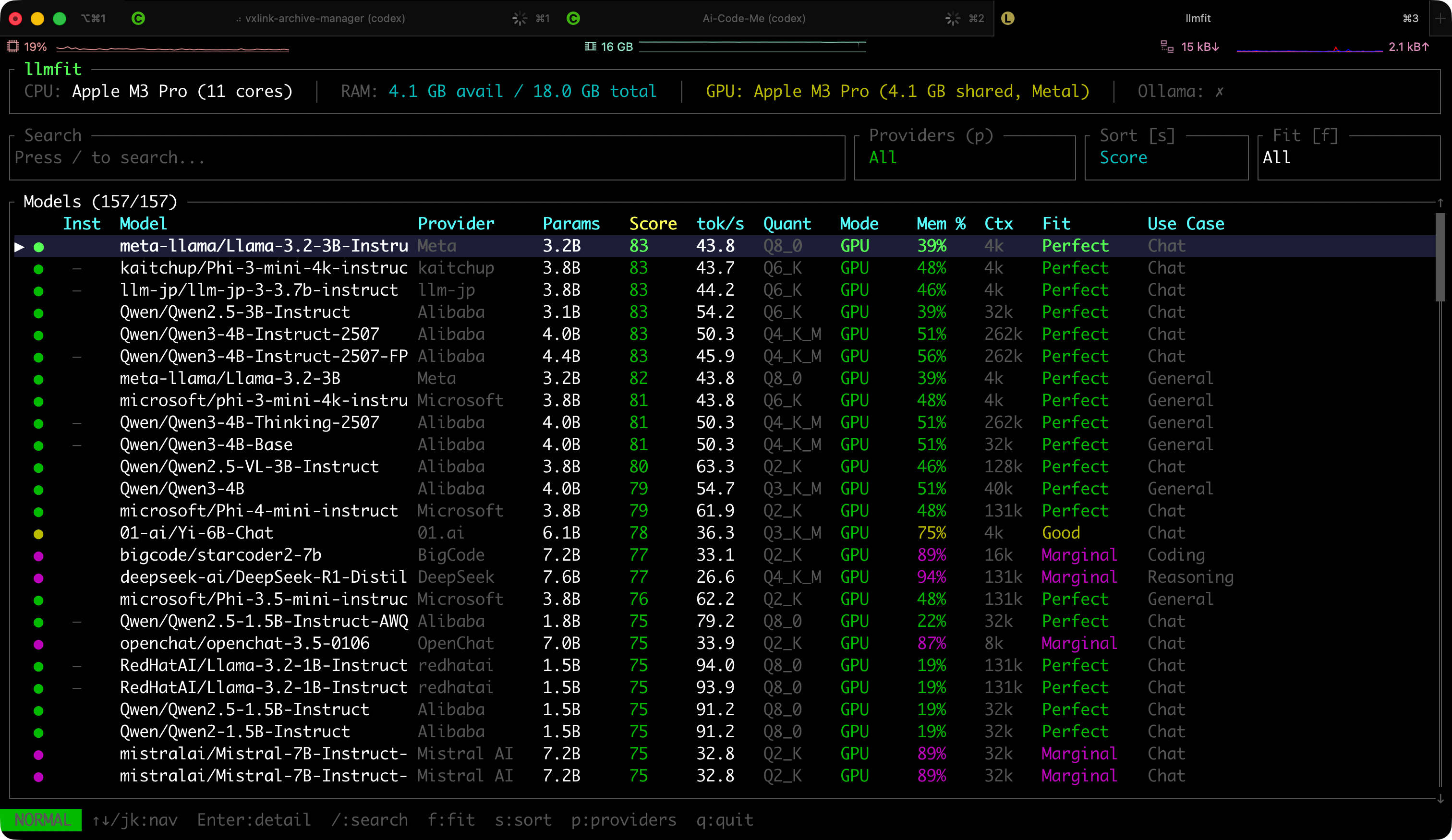This screenshot has height=840, width=1452.
Task: Click green status dot for Qwen2.5-VL-3B-Instruct
Action: [38, 468]
